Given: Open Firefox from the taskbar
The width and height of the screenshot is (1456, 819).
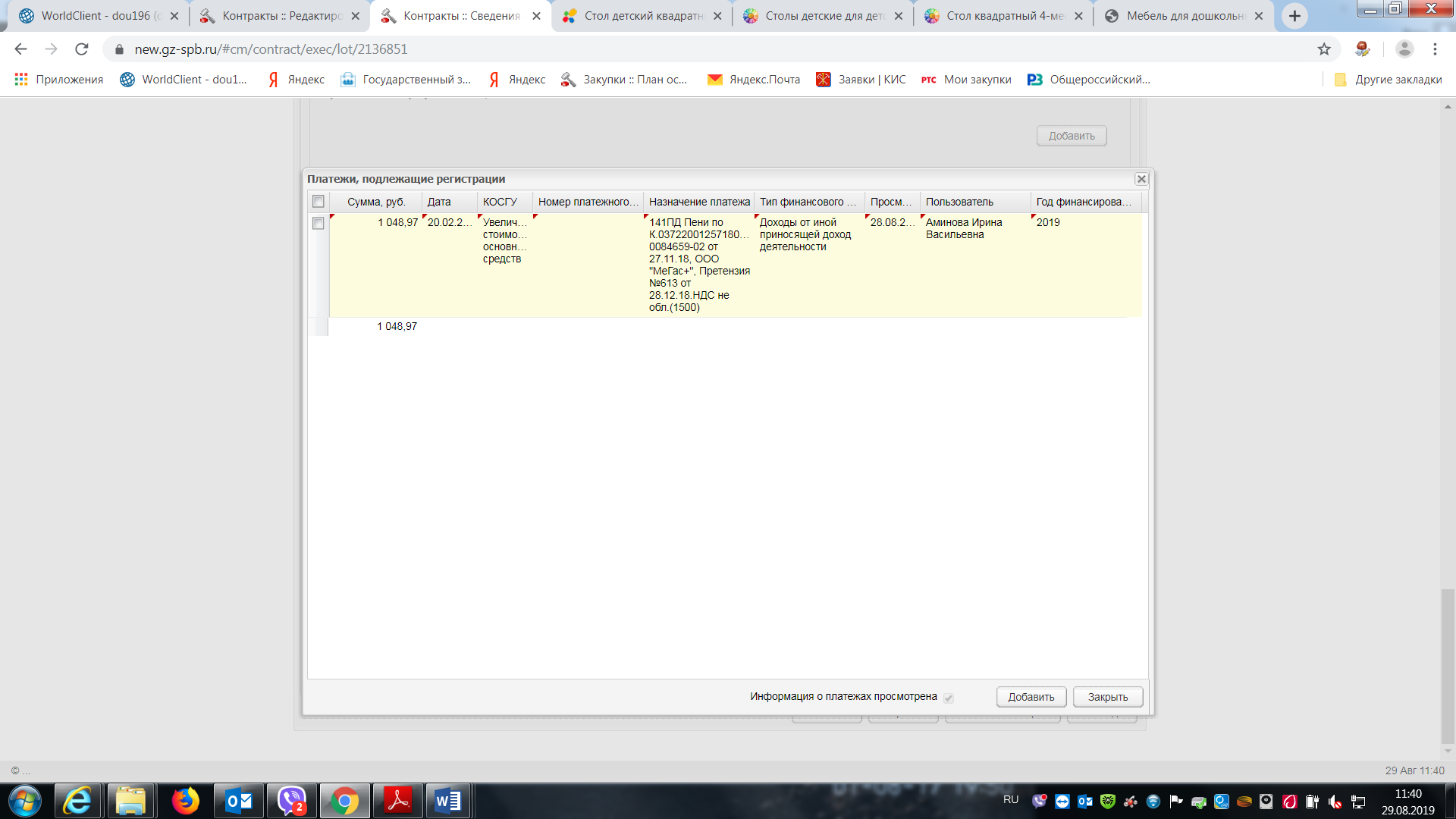Looking at the screenshot, I should [x=186, y=801].
